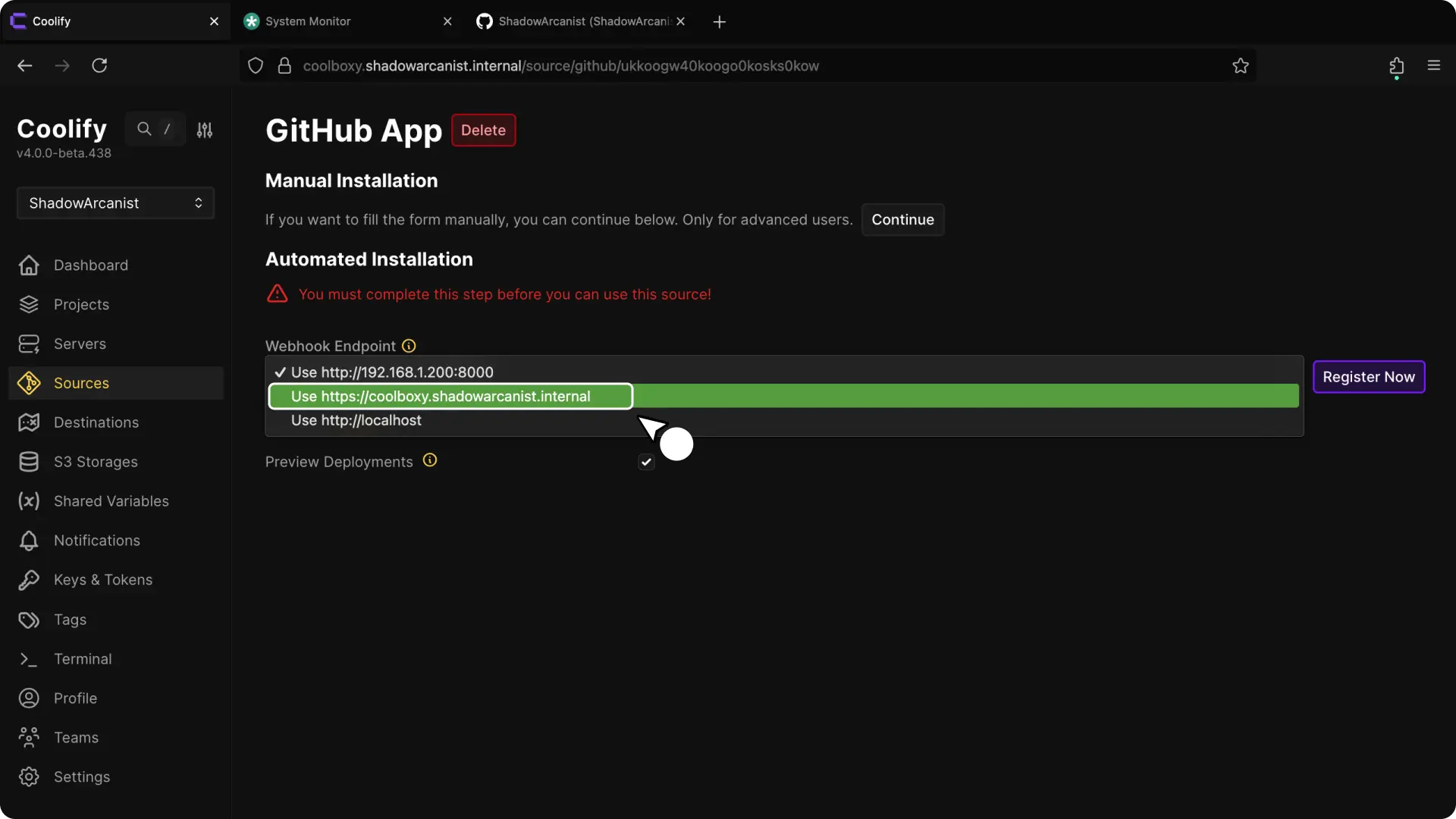1456x819 pixels.
Task: Open the sliders settings icon near search
Action: pos(205,130)
